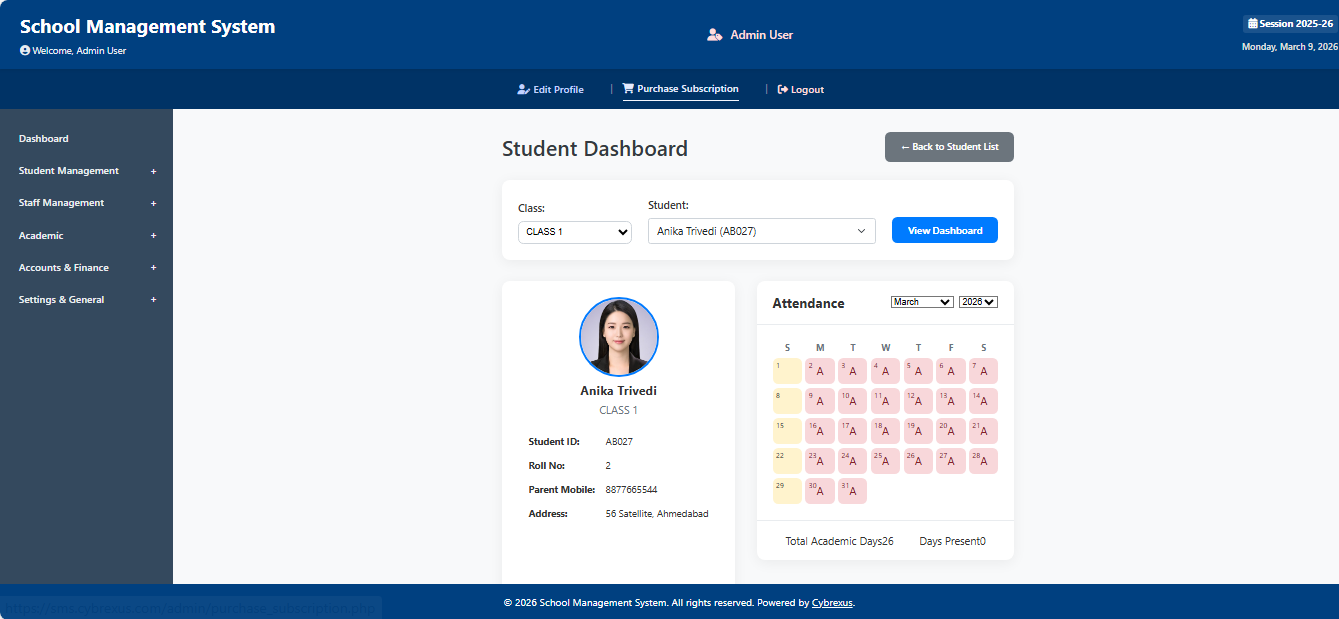The height and width of the screenshot is (619, 1339).
Task: Go back using Back to Student List
Action: tap(948, 147)
